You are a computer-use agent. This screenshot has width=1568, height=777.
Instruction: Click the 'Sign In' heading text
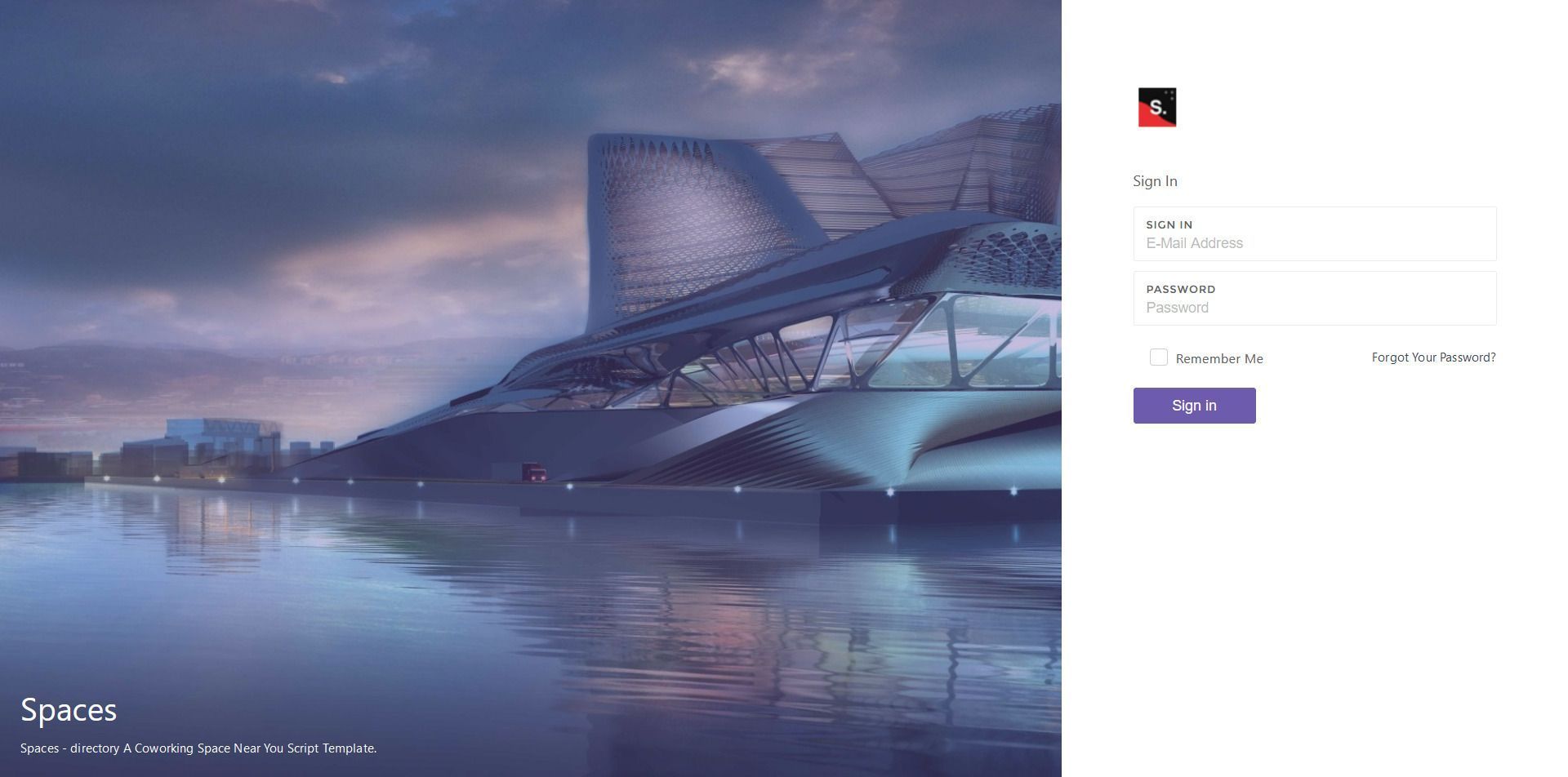click(x=1155, y=181)
